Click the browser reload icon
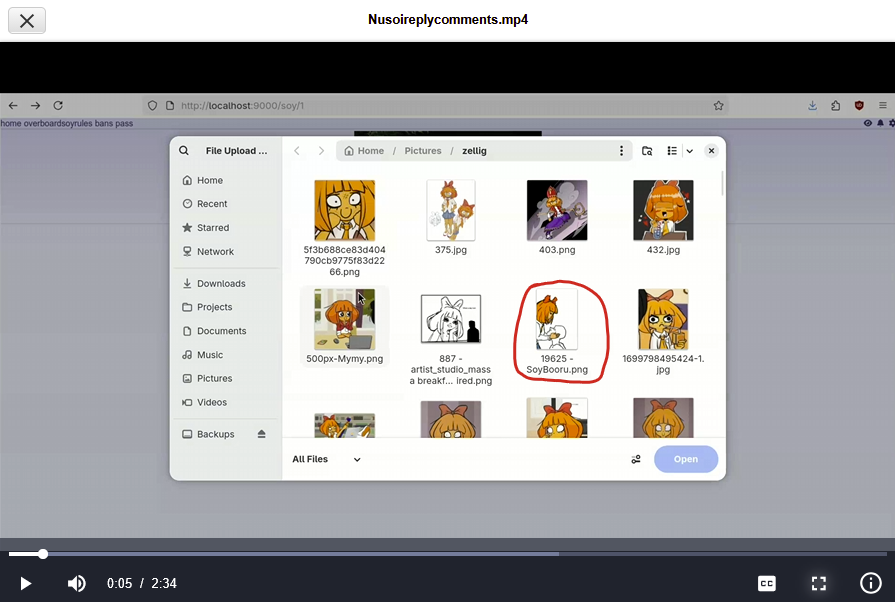895x602 pixels. click(58, 105)
